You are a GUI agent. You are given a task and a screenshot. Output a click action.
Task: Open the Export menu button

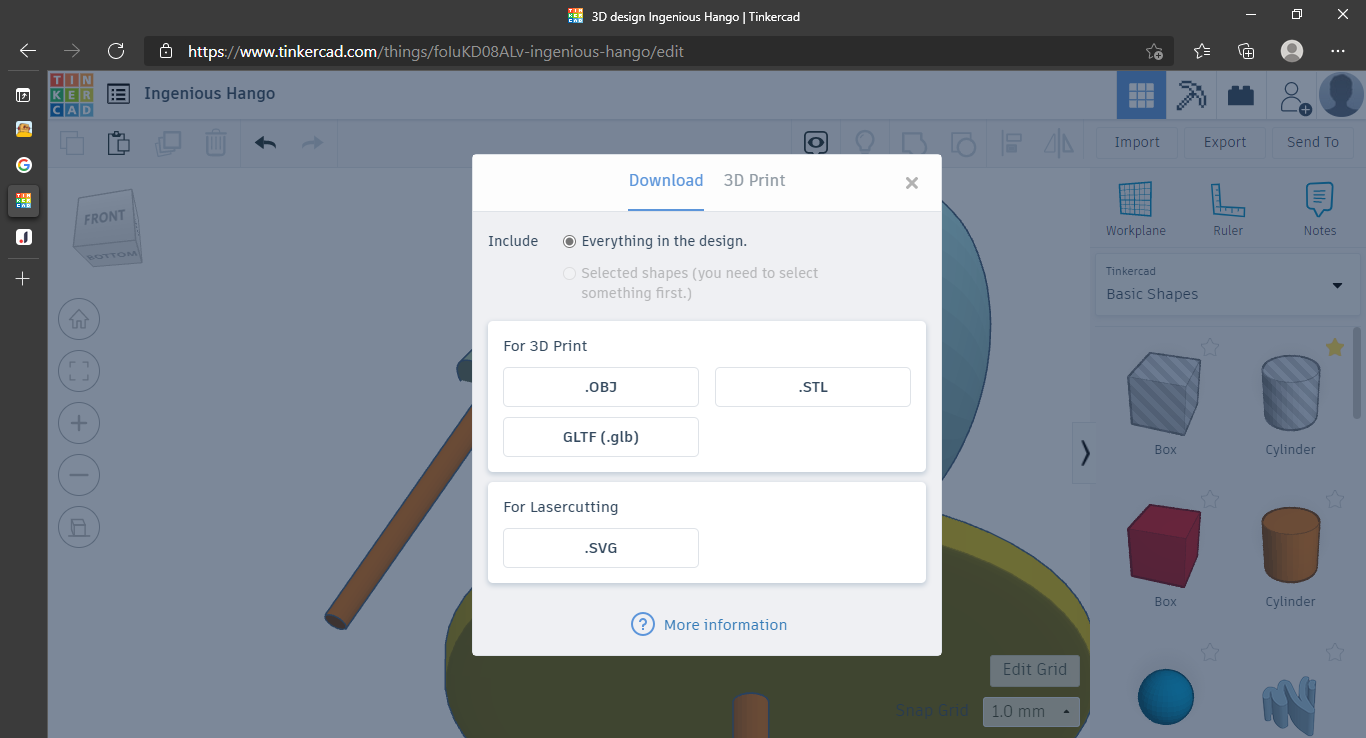[1225, 142]
